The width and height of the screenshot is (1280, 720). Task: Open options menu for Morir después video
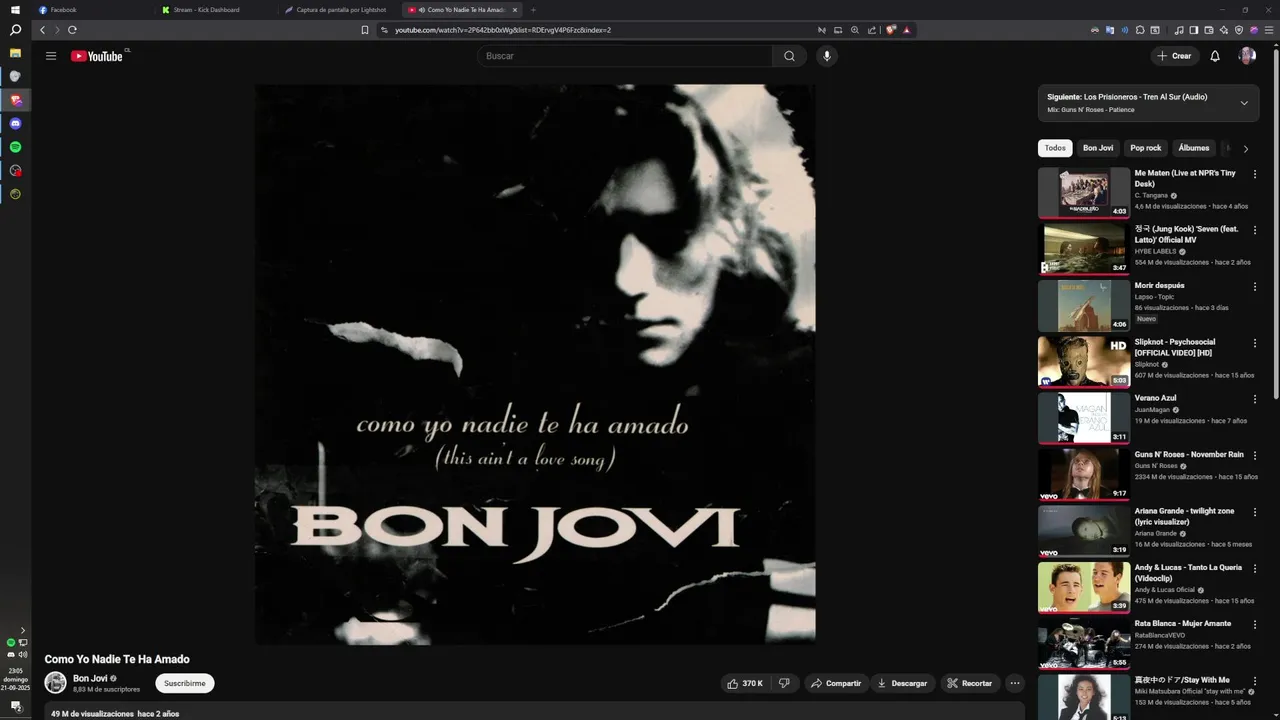pyautogui.click(x=1255, y=286)
